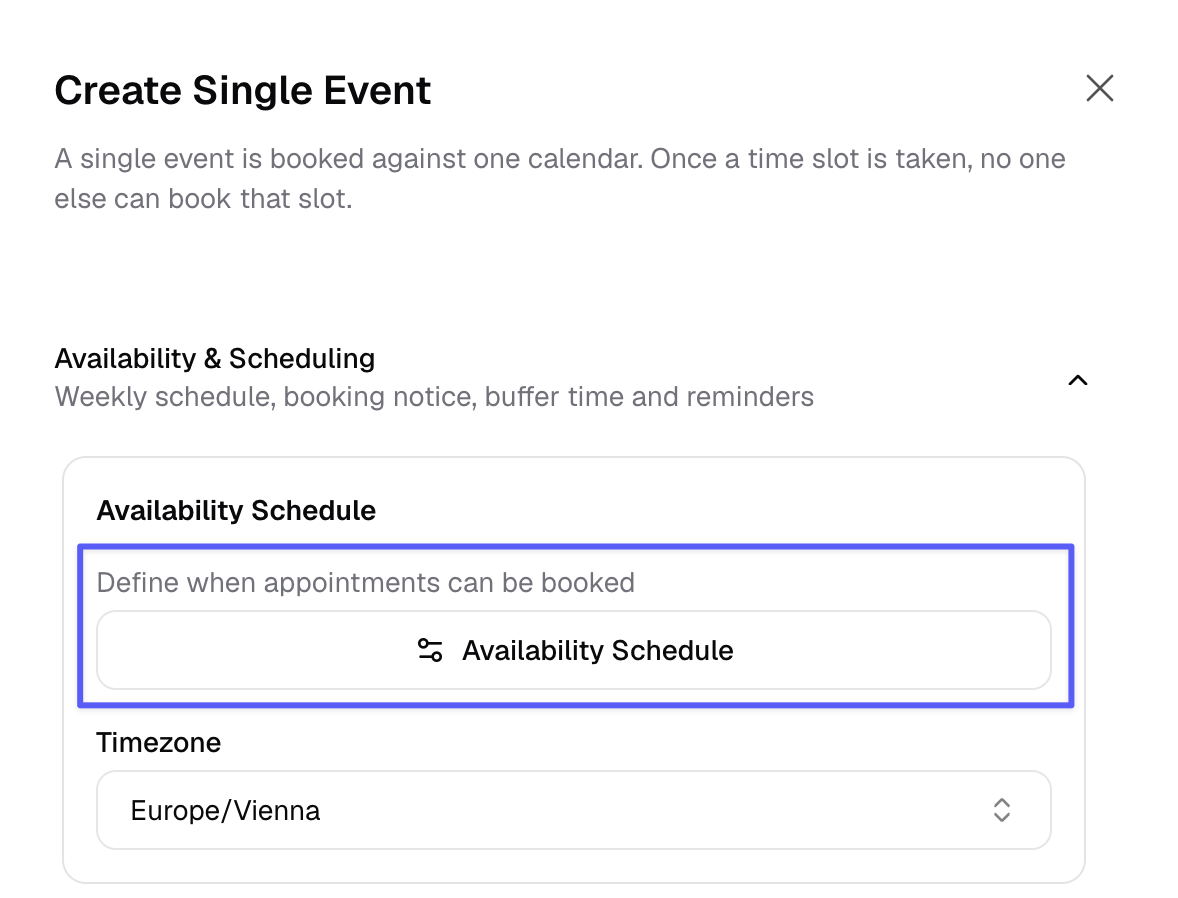Collapse the Availability & Scheduling section chevron
This screenshot has height=898, width=1178.
tap(1077, 380)
